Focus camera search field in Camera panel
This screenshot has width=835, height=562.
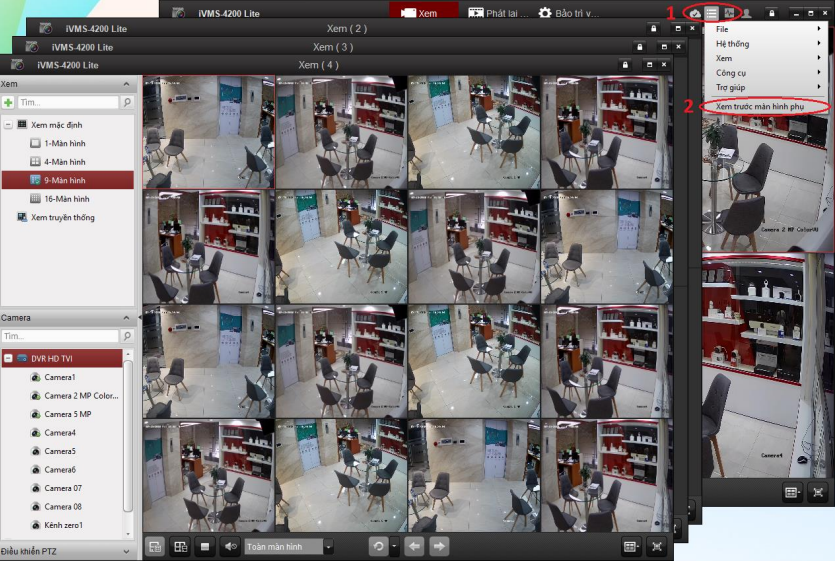[x=60, y=336]
